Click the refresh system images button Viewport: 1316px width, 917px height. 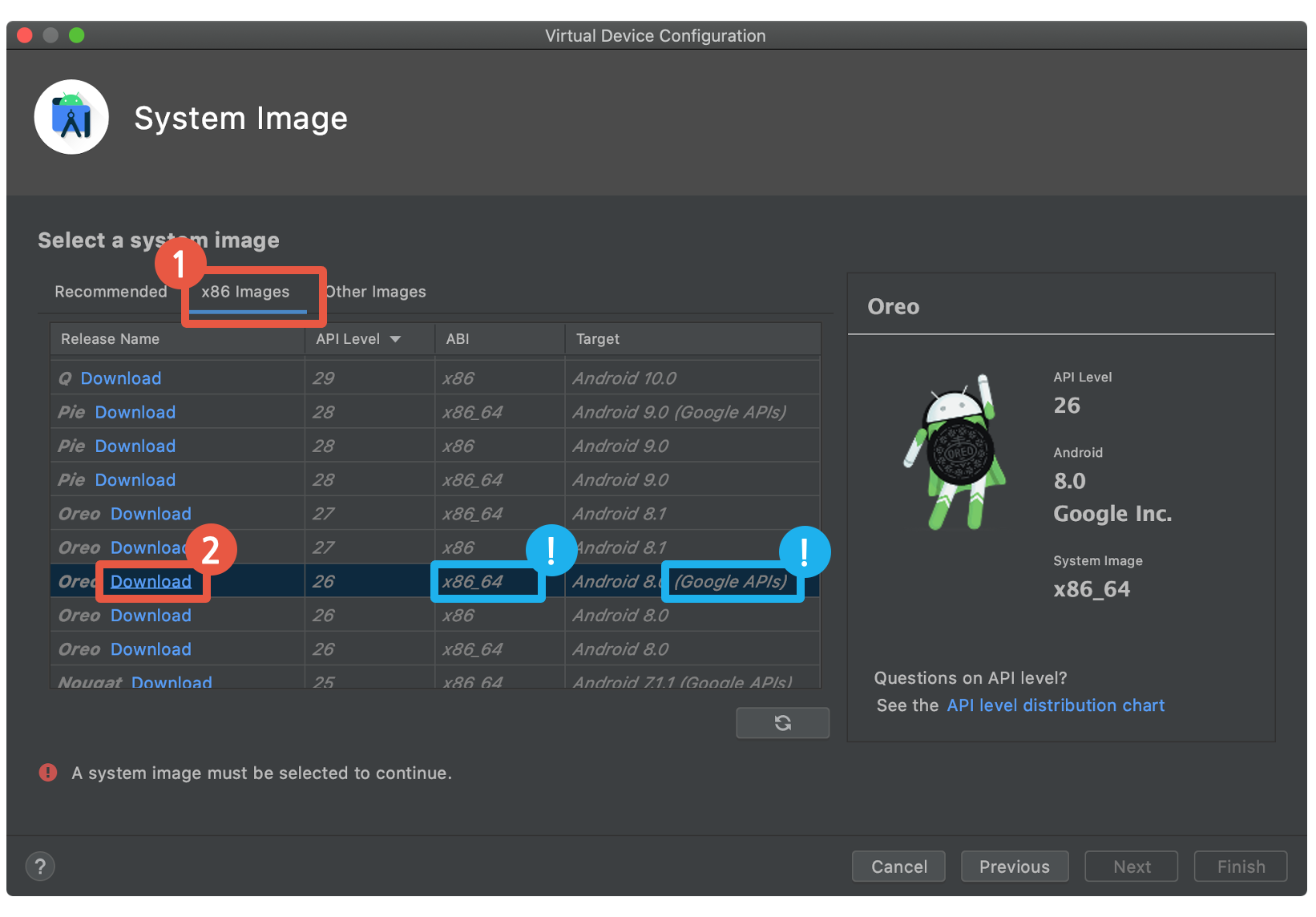782,723
